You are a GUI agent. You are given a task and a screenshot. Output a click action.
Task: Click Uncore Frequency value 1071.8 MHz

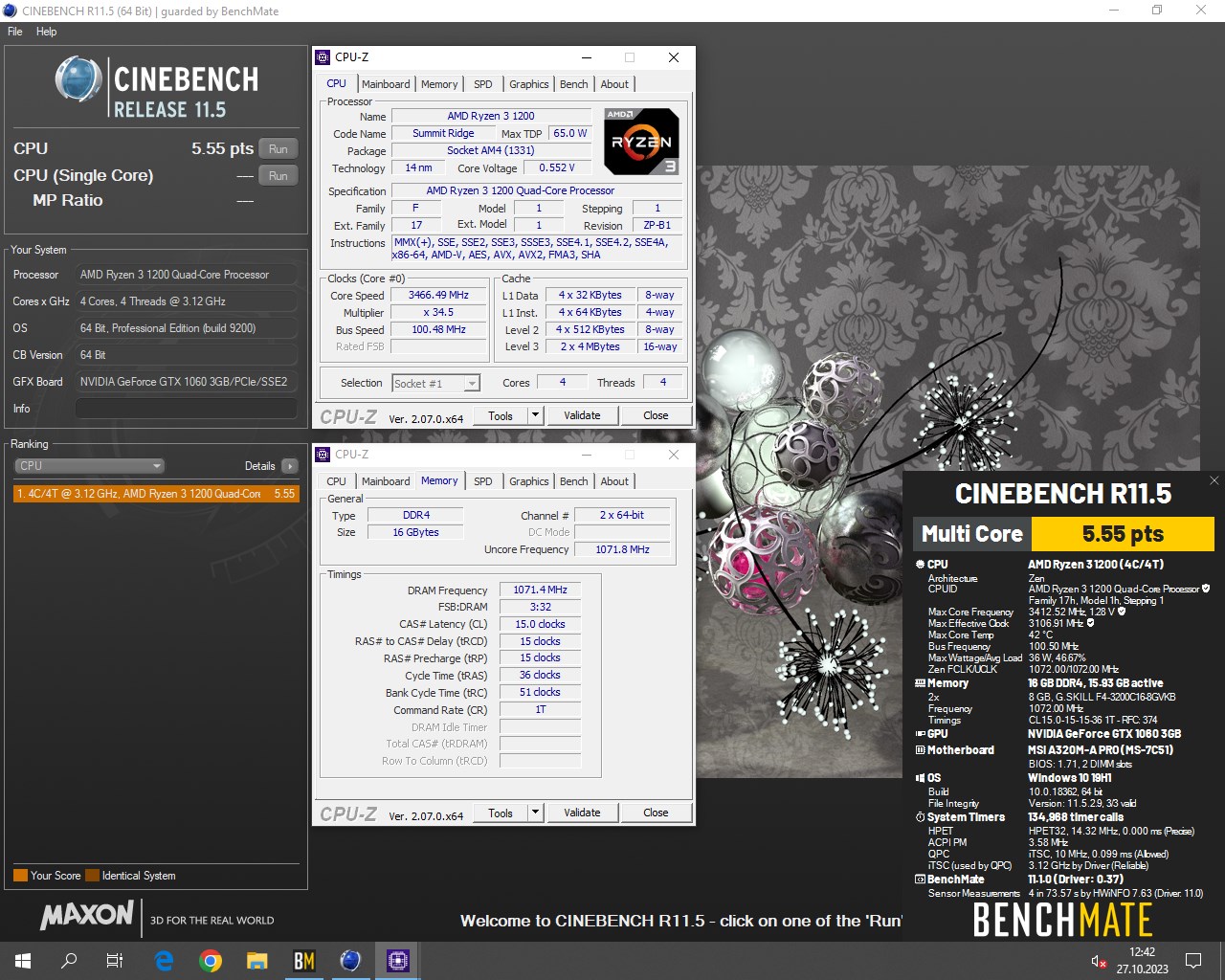pos(622,549)
